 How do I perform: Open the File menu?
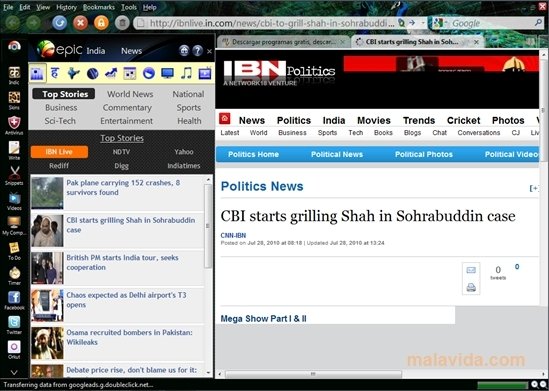click(x=8, y=7)
